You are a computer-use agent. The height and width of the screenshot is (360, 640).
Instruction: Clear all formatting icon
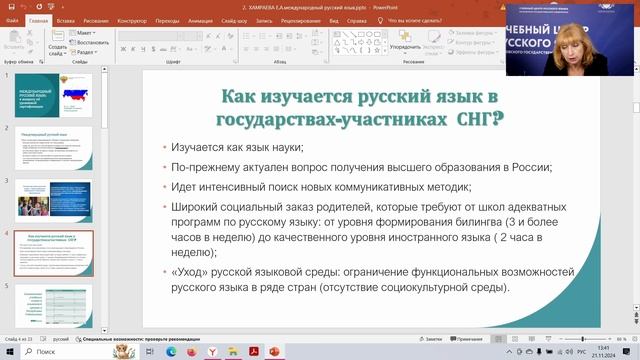[x=230, y=36]
